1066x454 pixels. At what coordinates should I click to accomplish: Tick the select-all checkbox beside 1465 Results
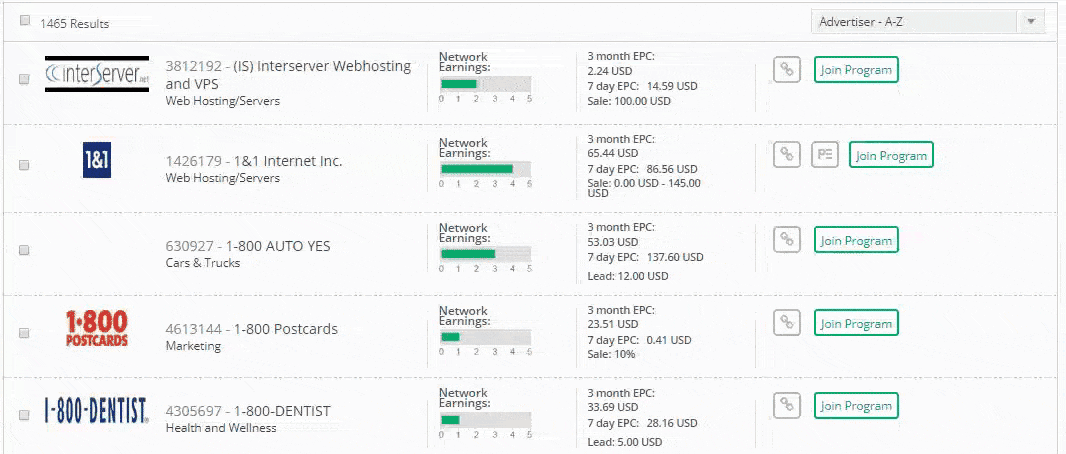click(25, 21)
